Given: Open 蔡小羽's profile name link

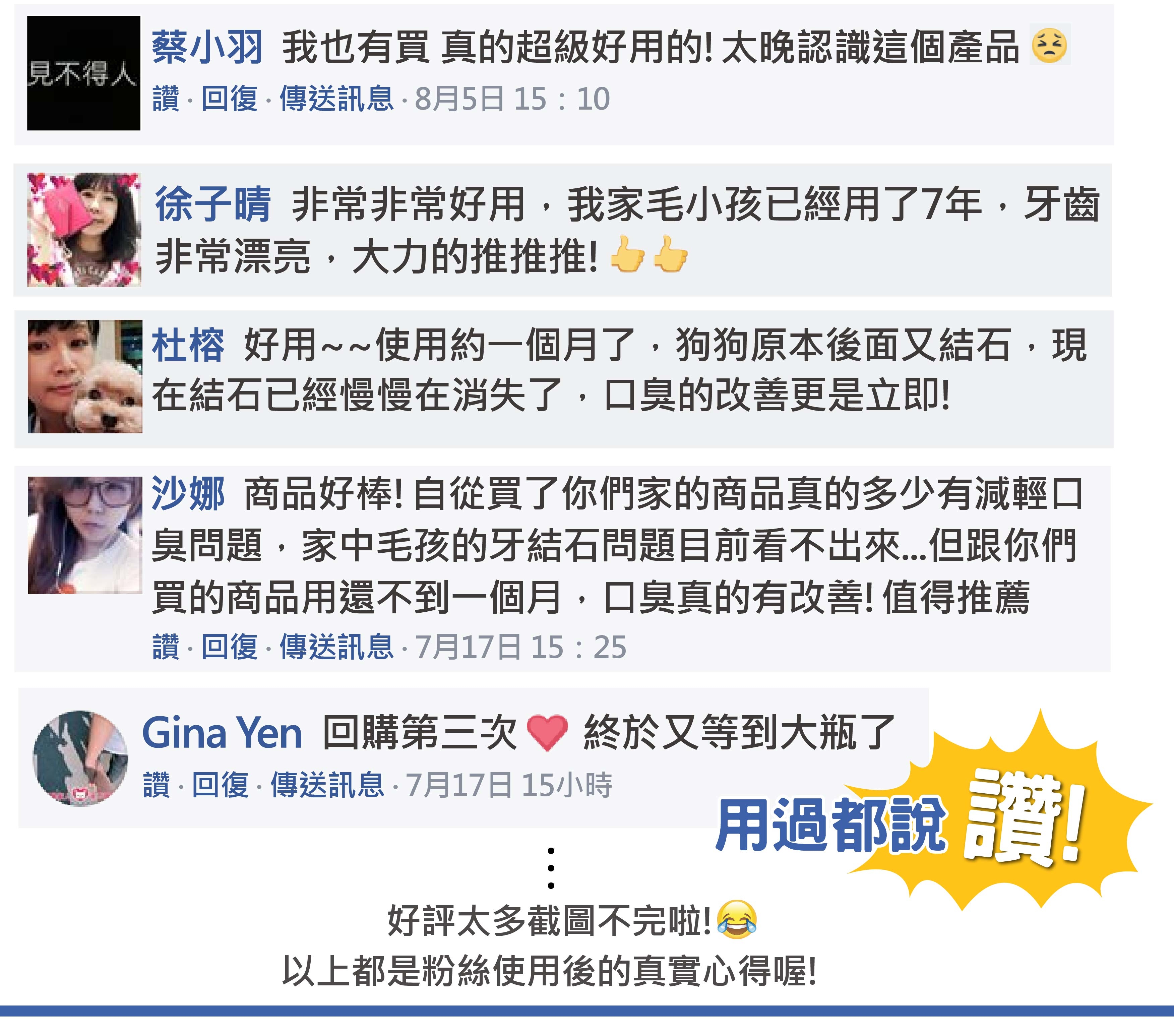Looking at the screenshot, I should click(x=207, y=47).
